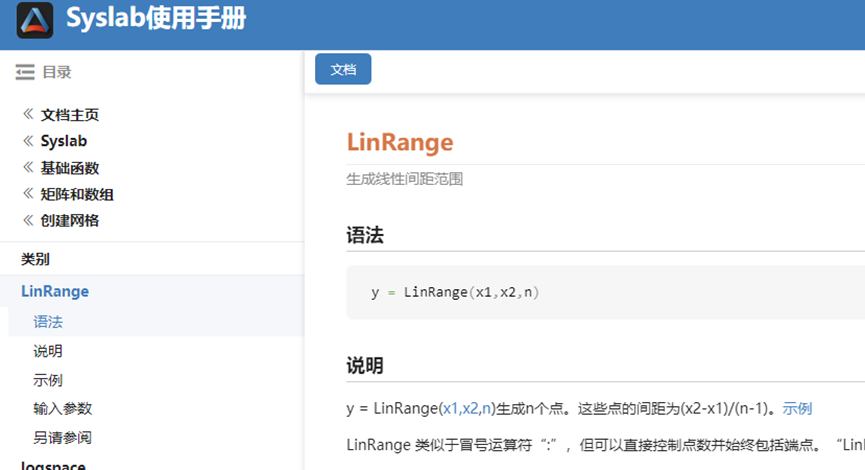Click the double chevron beside 矩阵和数组
Viewport: 865px width, 470px height.
[x=28, y=194]
